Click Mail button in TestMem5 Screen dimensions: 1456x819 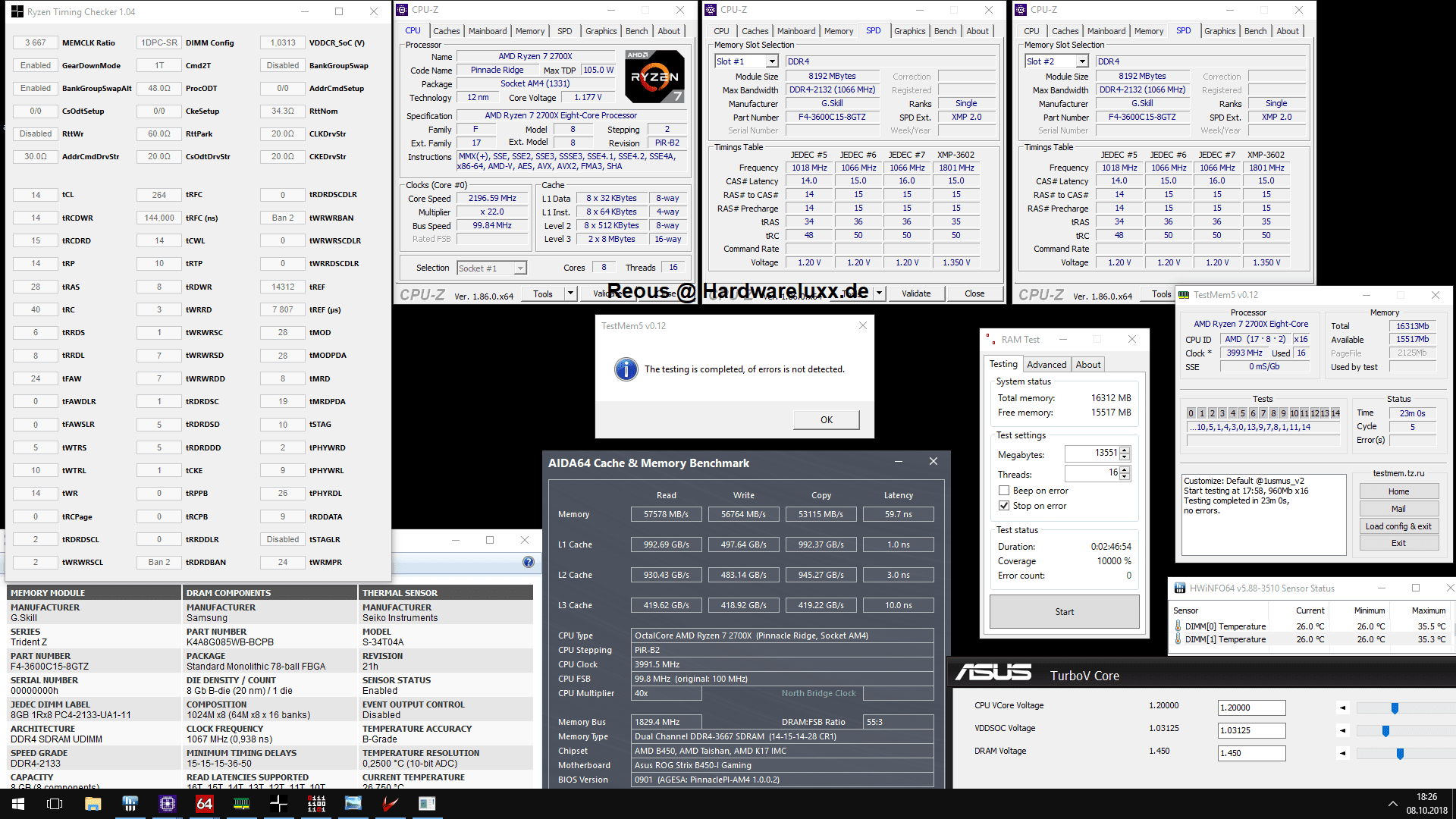pos(1398,509)
